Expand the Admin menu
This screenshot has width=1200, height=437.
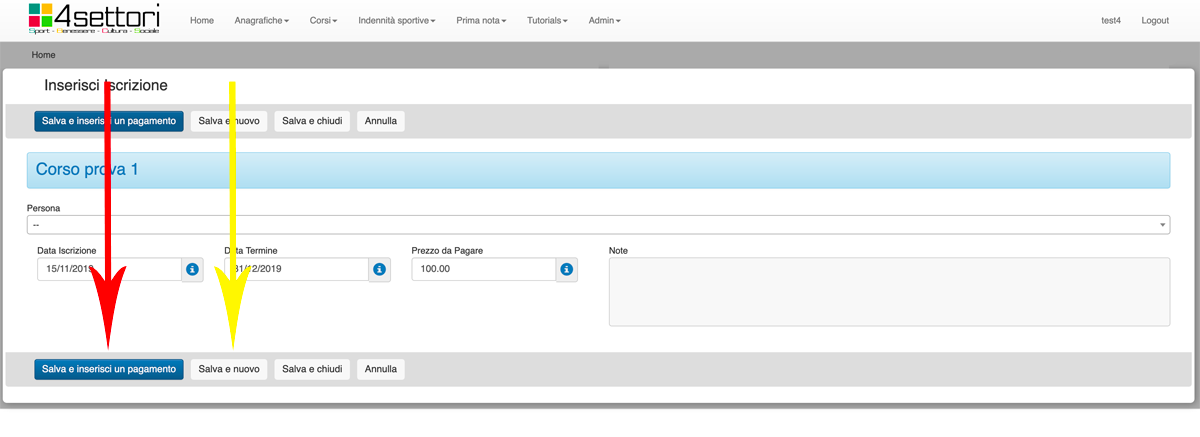point(604,21)
